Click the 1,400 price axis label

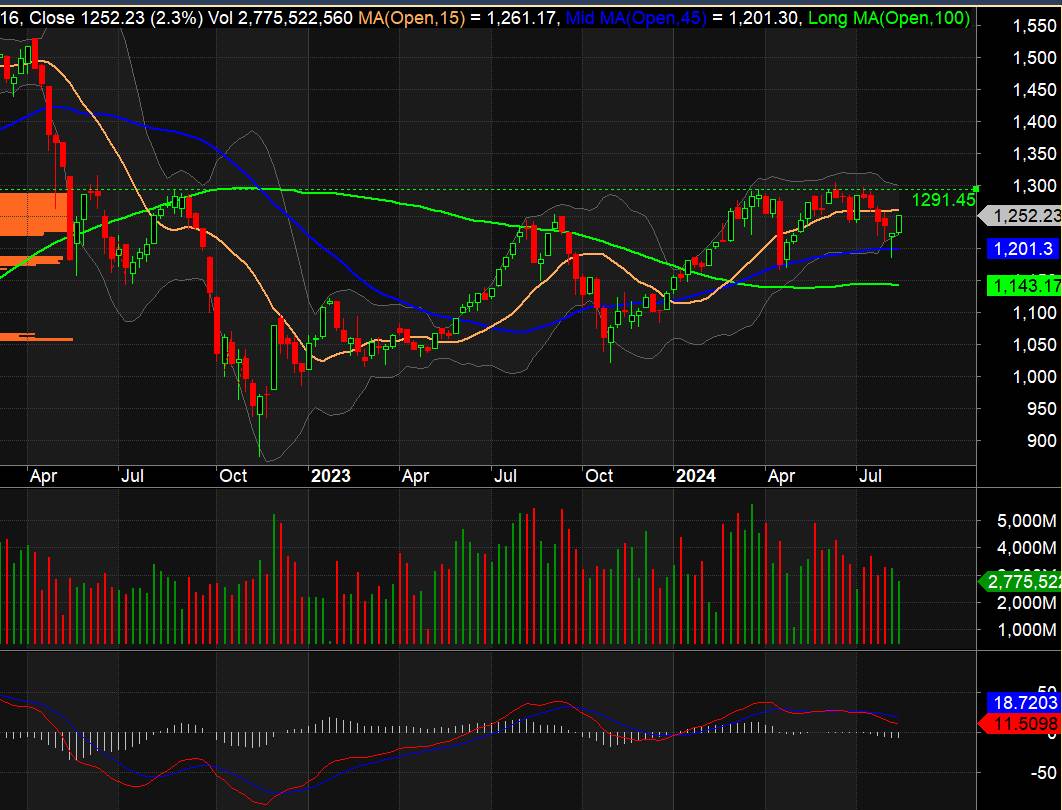click(1034, 122)
